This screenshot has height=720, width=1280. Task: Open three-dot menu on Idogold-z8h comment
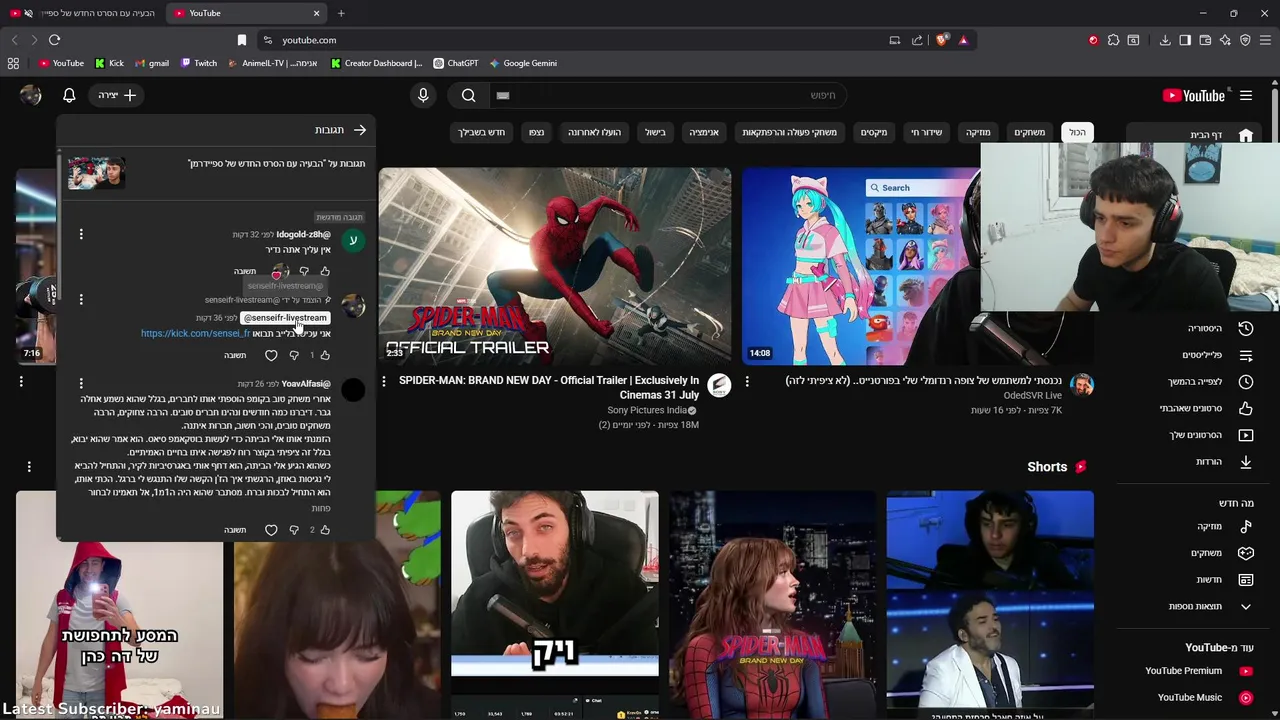(x=81, y=234)
